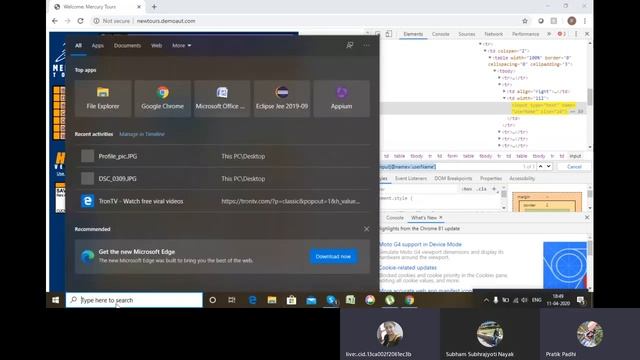Open the Appium app tile
The image size is (640, 360).
pyautogui.click(x=342, y=99)
